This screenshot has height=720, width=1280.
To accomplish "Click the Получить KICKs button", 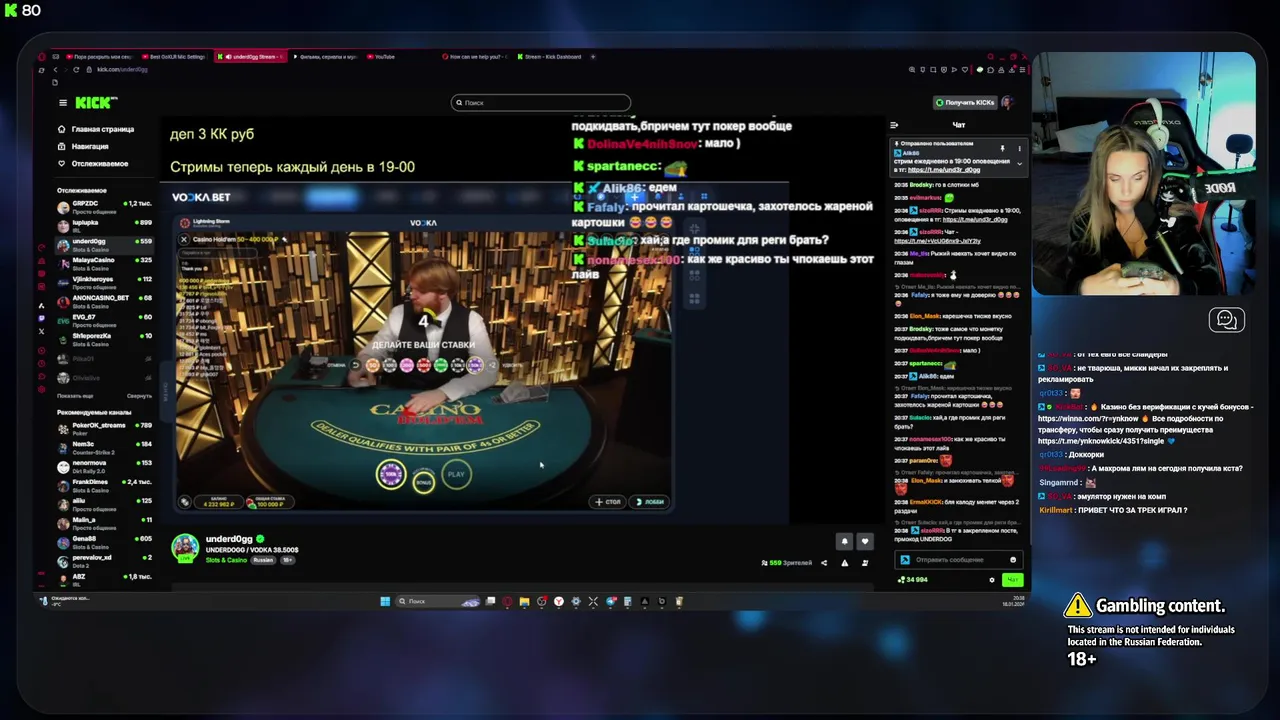I will coord(965,102).
